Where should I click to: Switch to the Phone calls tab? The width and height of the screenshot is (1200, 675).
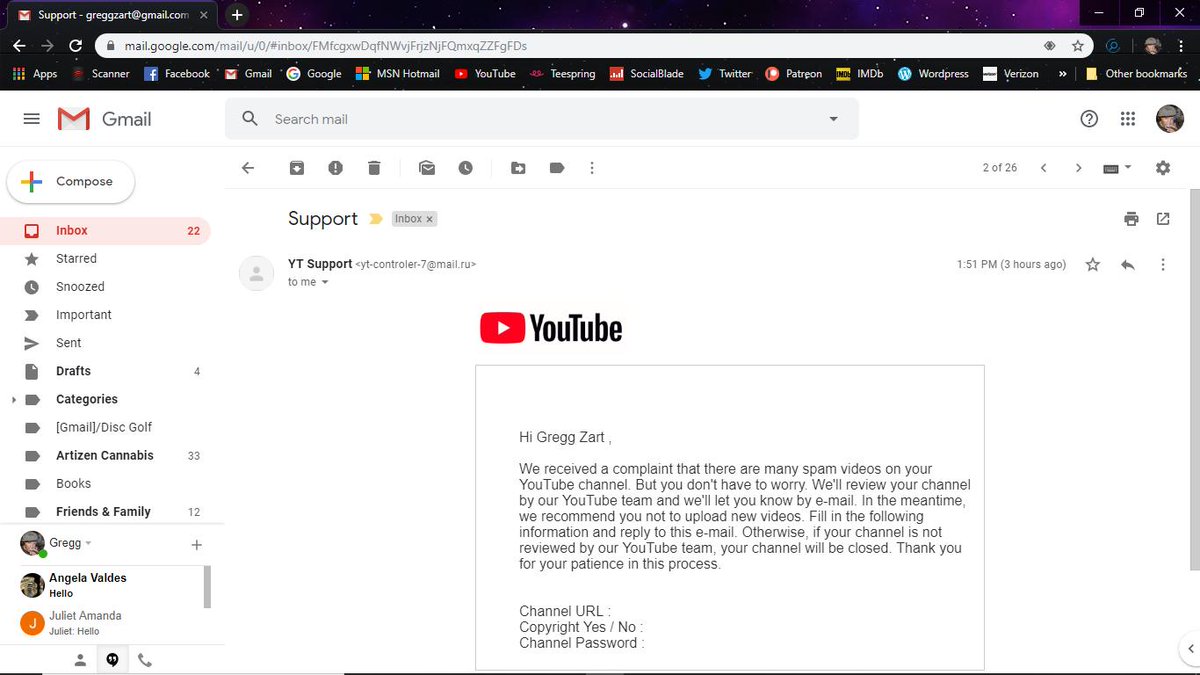pos(144,660)
